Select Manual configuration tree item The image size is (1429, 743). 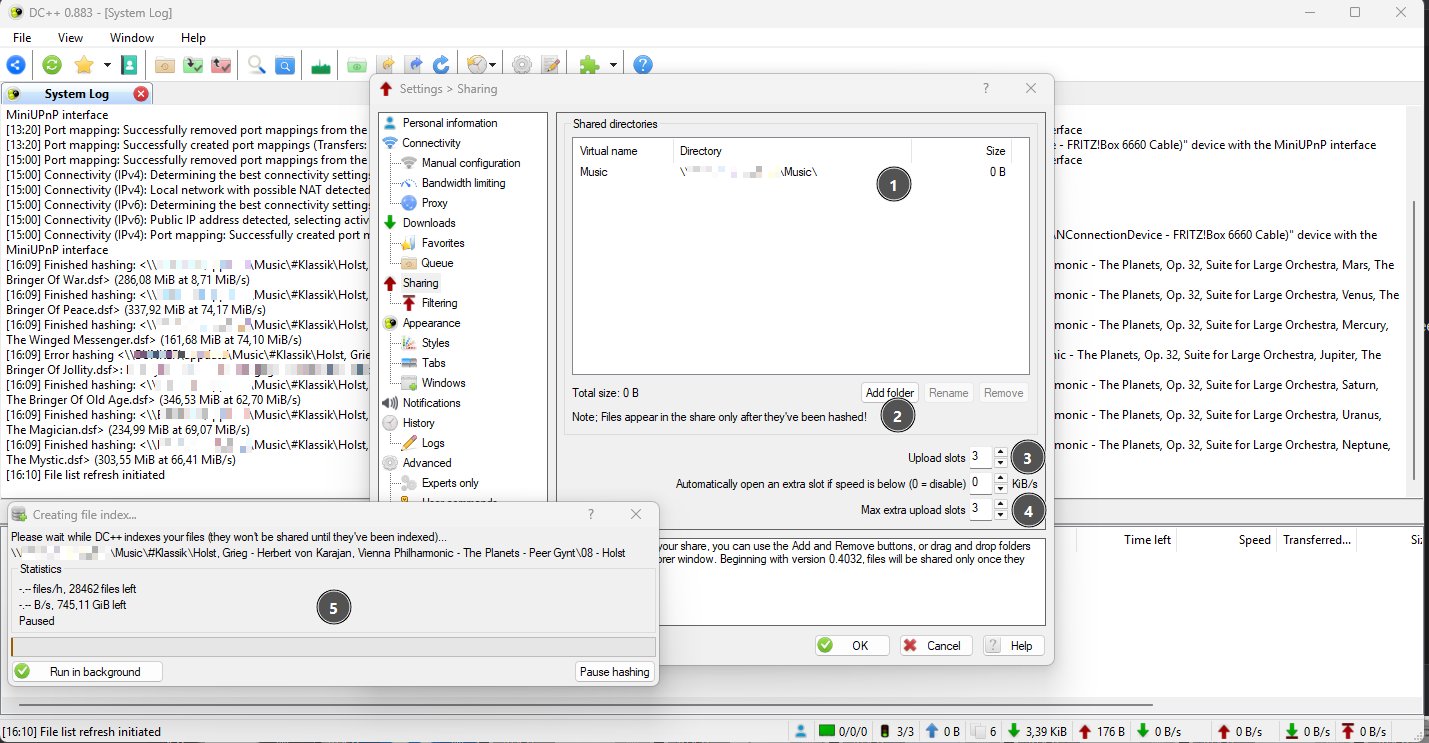(x=471, y=163)
